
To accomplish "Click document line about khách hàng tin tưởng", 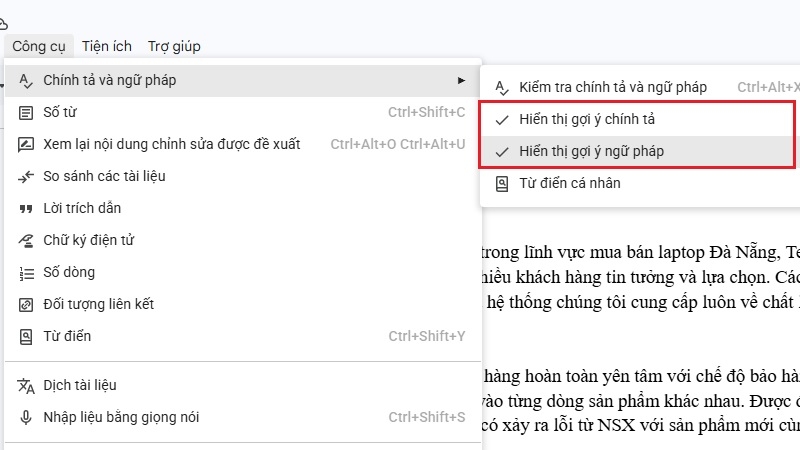I will coord(640,278).
